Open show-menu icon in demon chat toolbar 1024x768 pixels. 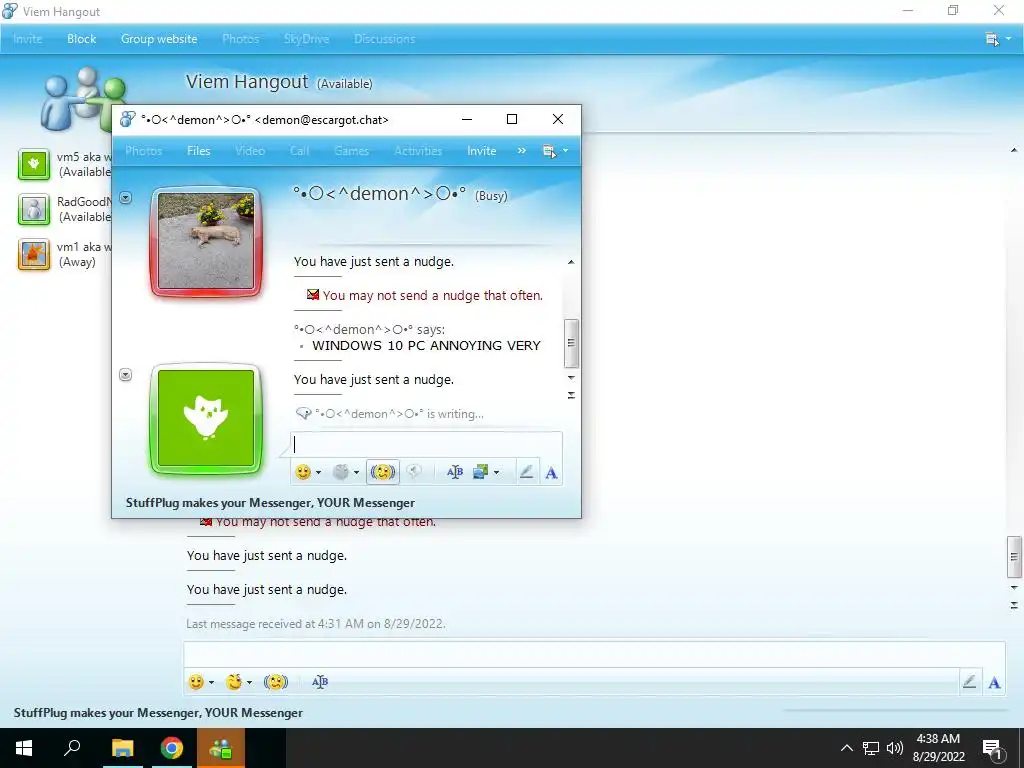coord(549,151)
